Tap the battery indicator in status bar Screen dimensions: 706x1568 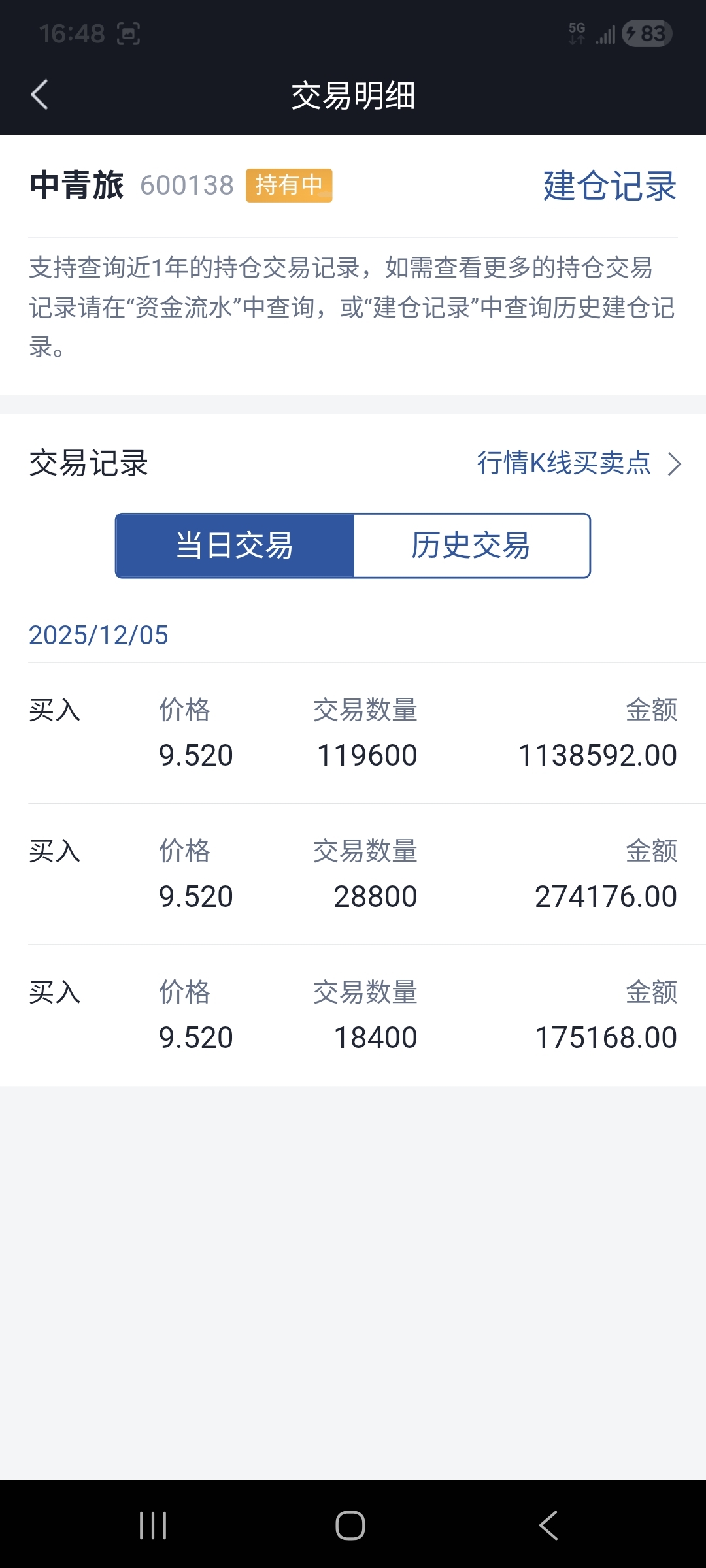pyautogui.click(x=647, y=33)
